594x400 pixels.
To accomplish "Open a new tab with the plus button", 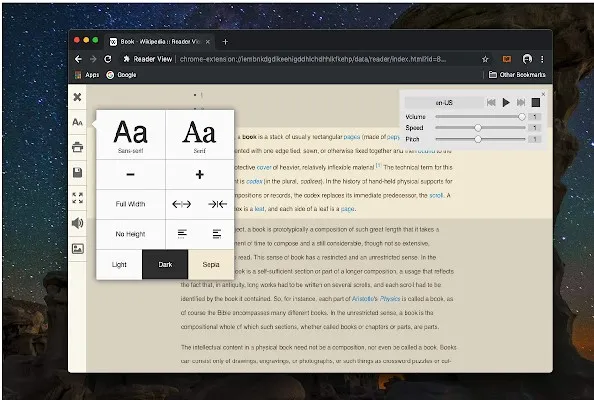I will 225,42.
